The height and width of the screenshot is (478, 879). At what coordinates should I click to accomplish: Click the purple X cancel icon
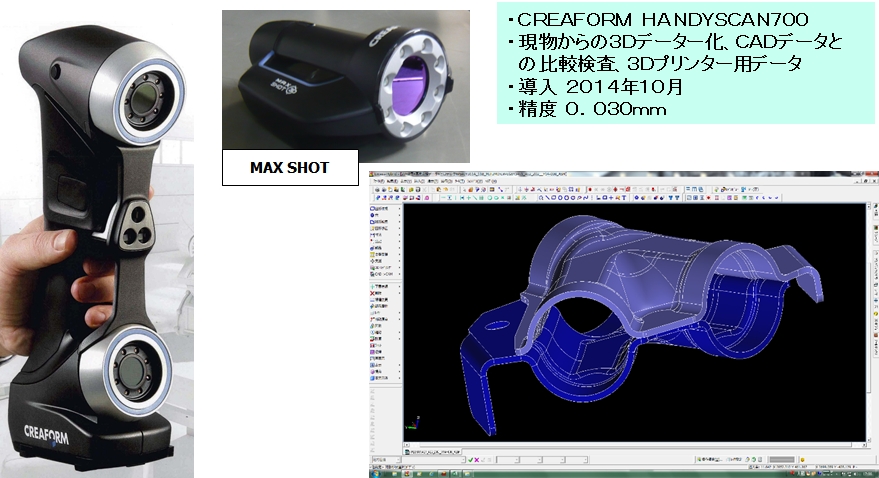coord(477,460)
